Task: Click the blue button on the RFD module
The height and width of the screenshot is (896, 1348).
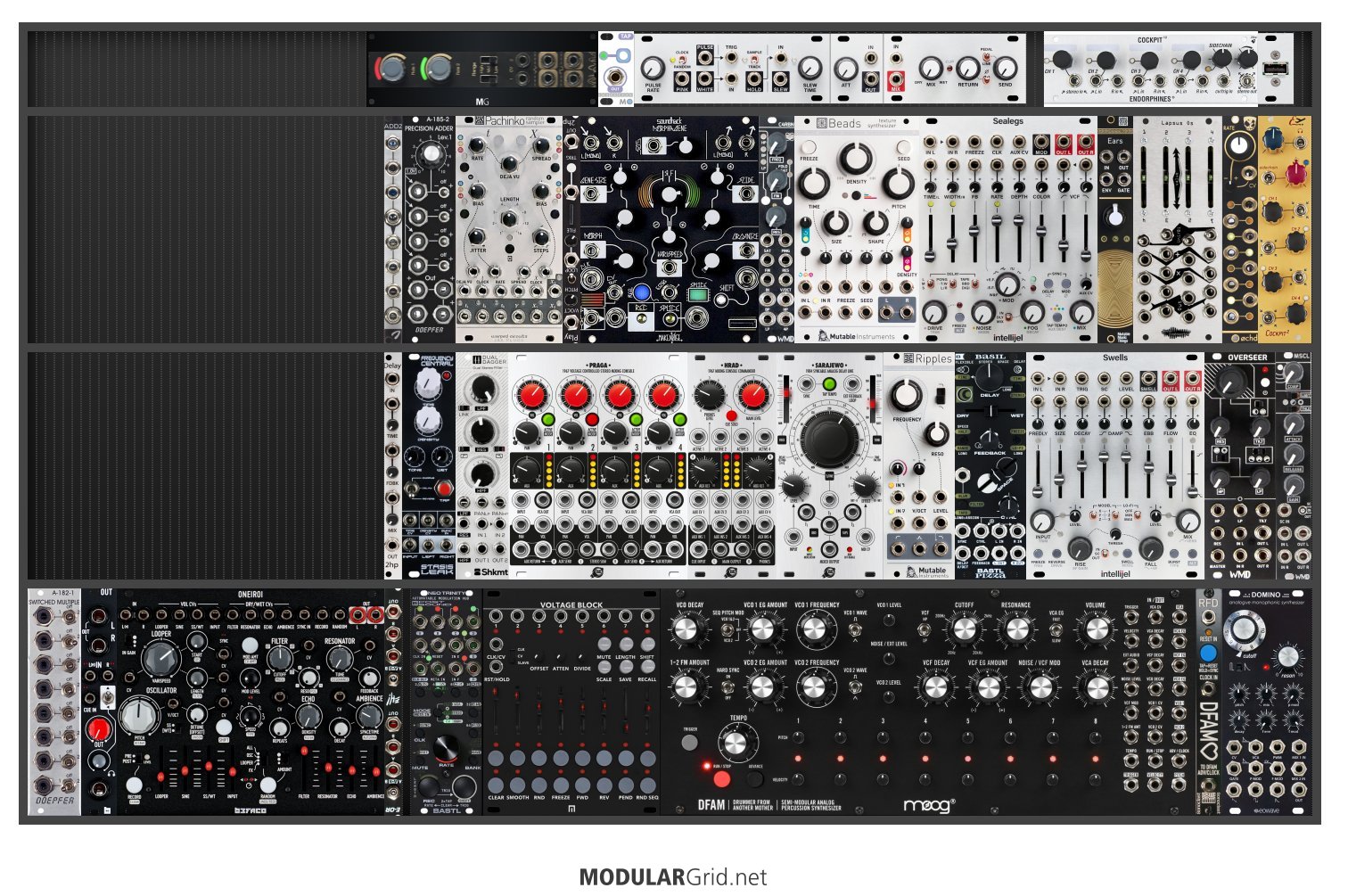Action: click(1208, 653)
